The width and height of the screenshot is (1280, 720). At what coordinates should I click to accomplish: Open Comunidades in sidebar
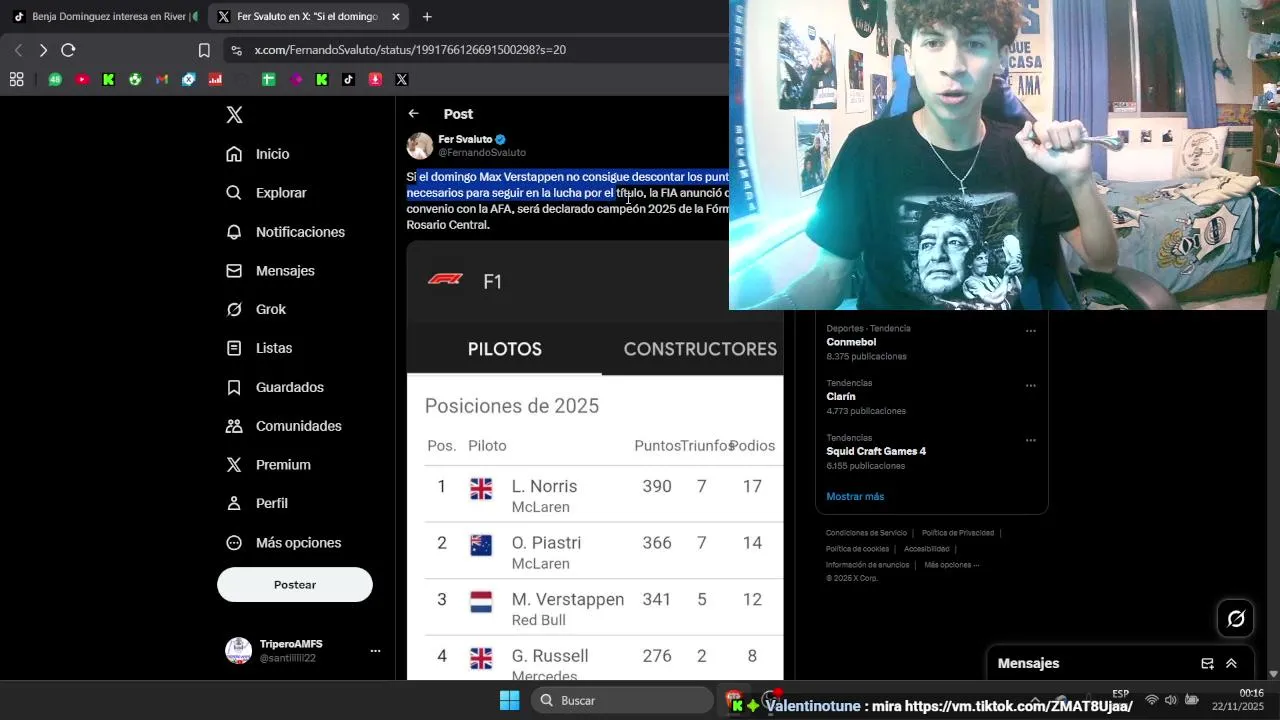(284, 426)
